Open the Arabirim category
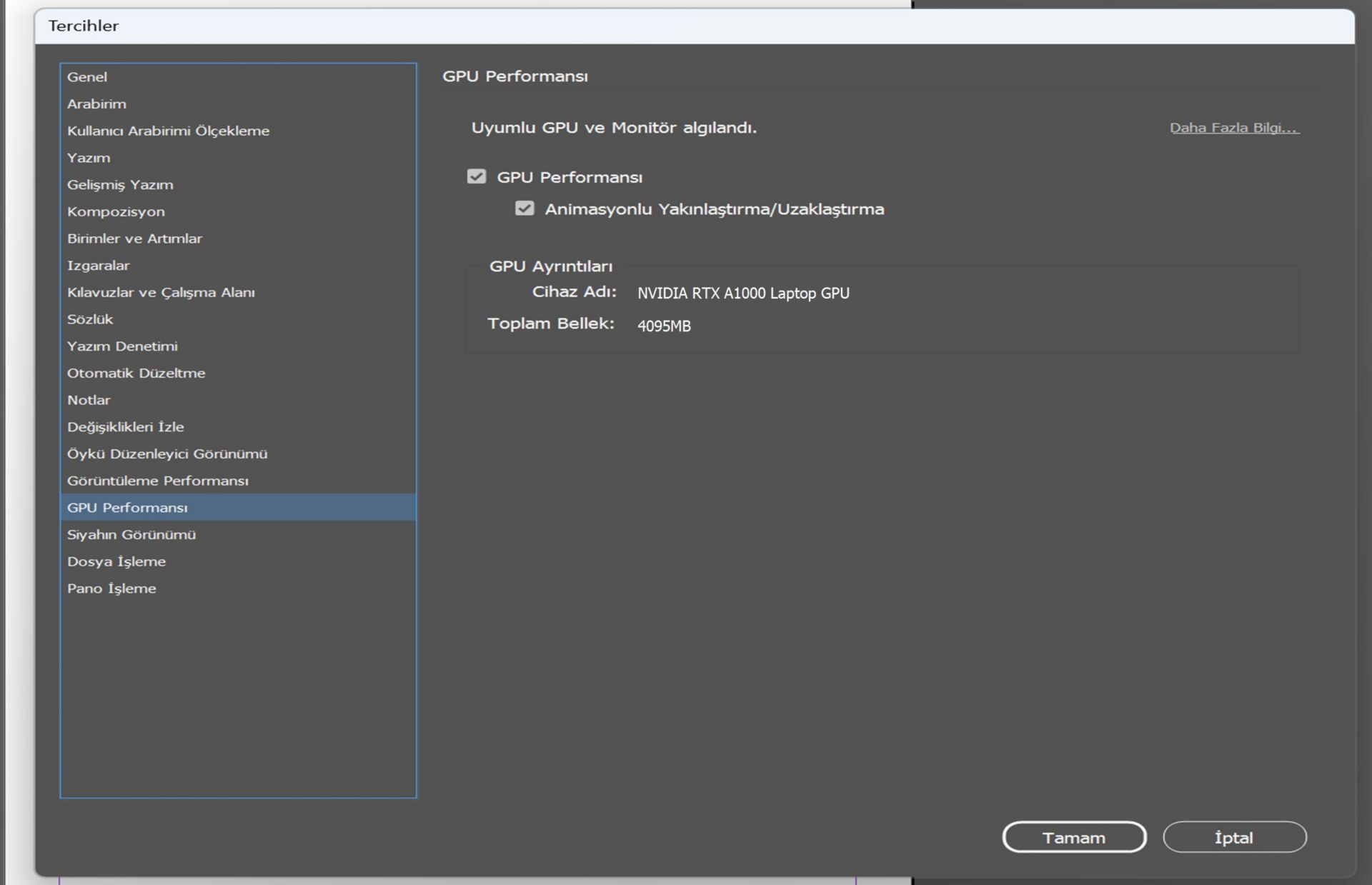 pos(96,104)
